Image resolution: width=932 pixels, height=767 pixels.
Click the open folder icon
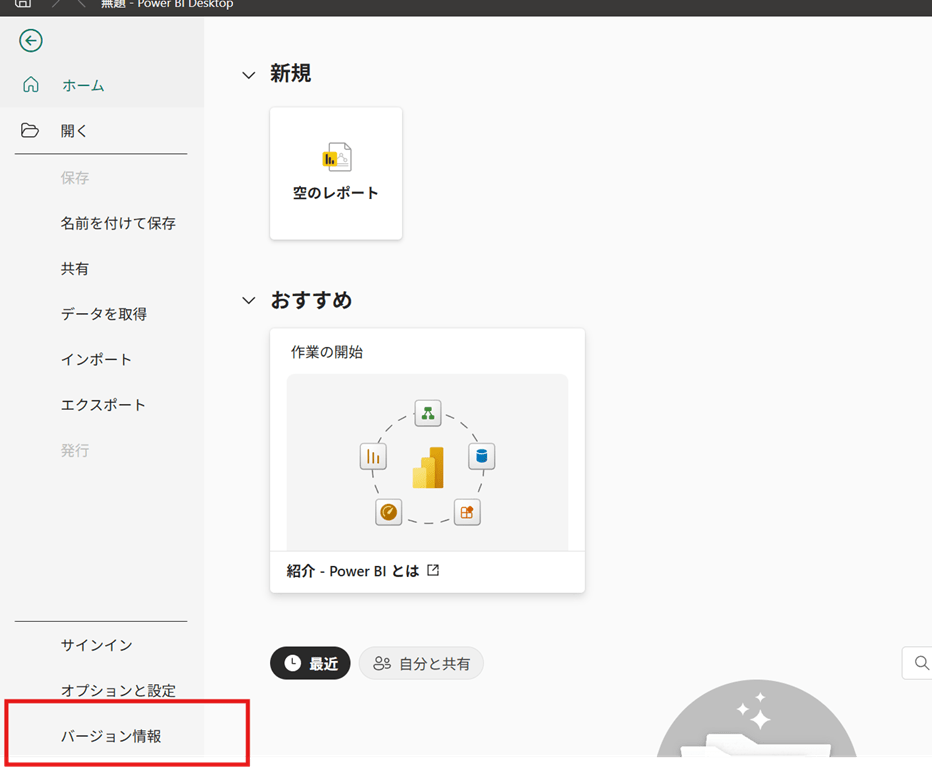[x=30, y=130]
